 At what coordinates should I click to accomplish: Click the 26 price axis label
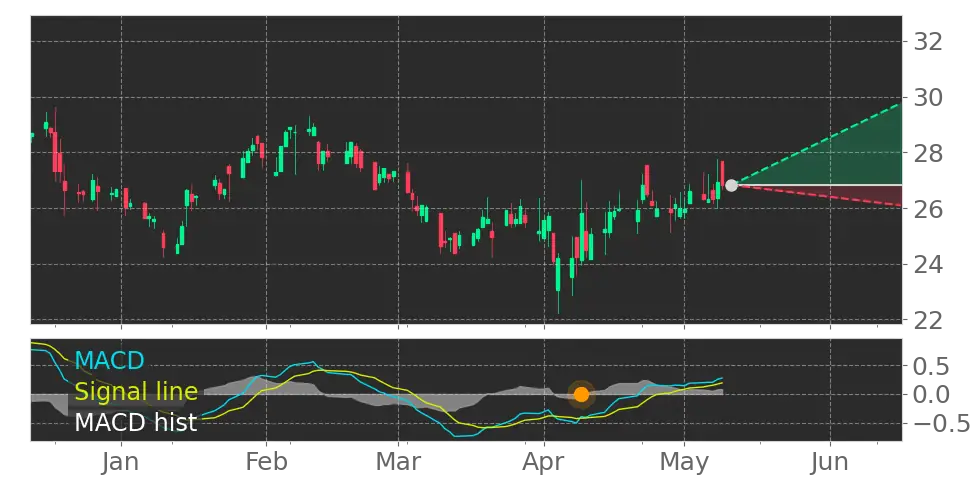tap(928, 209)
